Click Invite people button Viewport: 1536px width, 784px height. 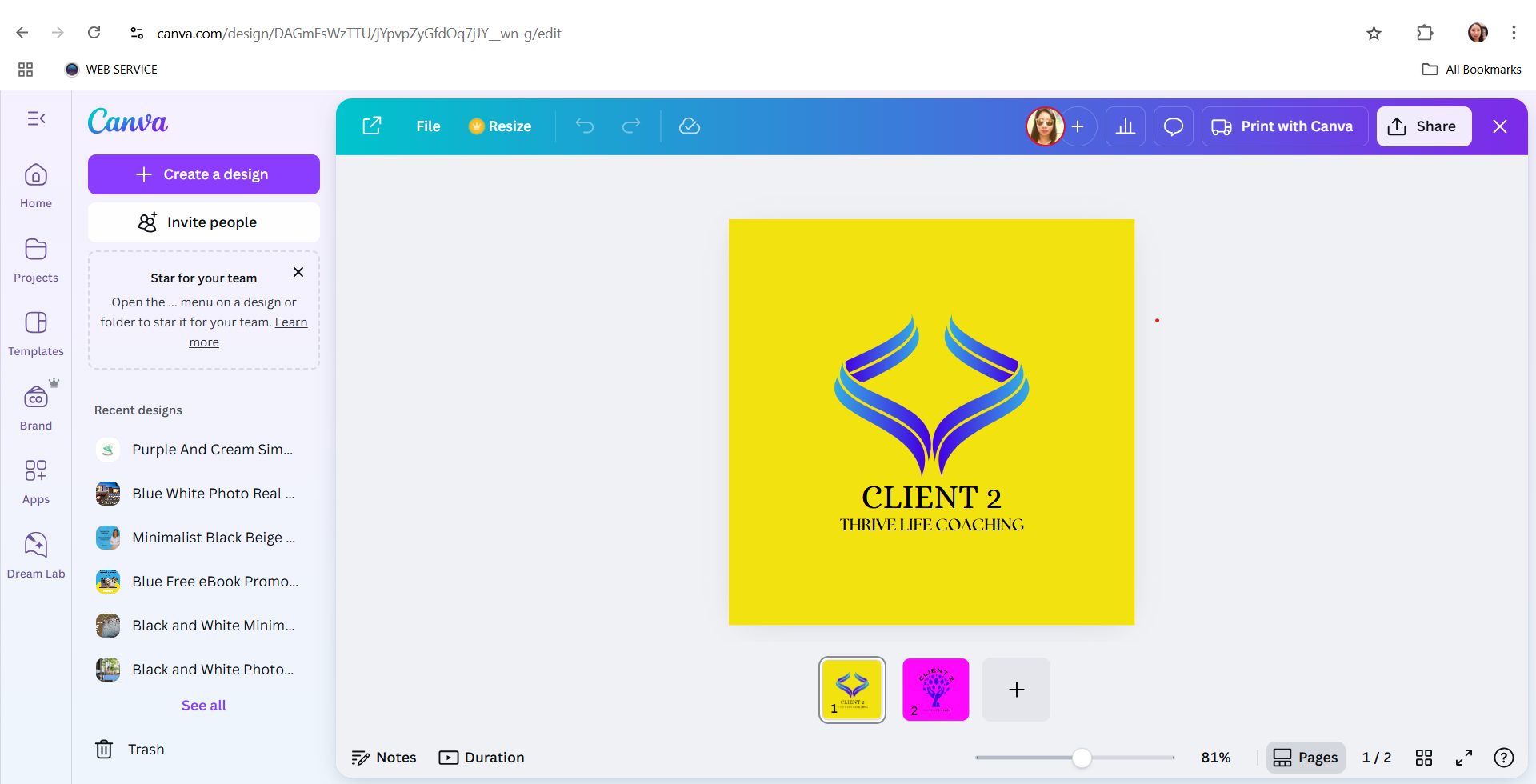pos(204,222)
